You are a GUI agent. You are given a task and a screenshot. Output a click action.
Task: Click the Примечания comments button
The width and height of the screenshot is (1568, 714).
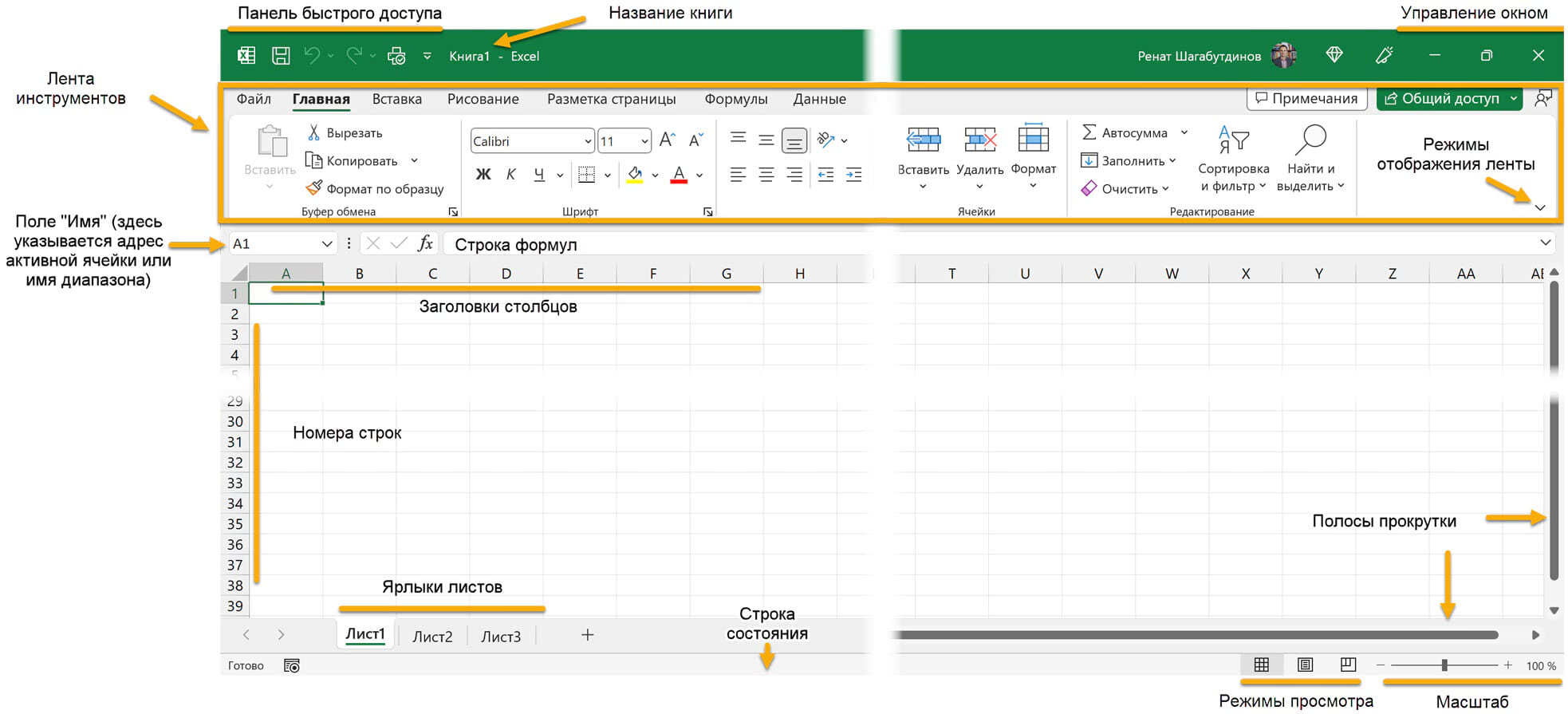click(1306, 98)
